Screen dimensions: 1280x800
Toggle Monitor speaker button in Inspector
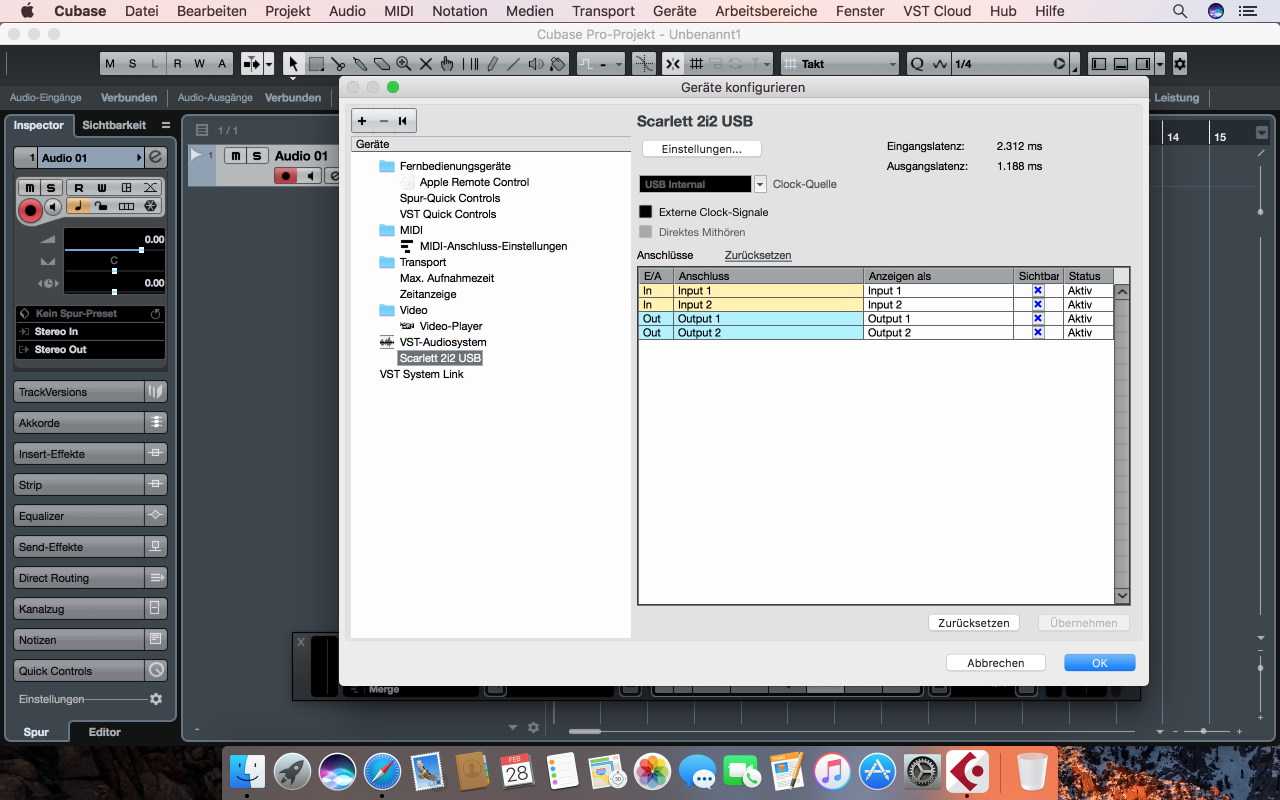pos(54,207)
